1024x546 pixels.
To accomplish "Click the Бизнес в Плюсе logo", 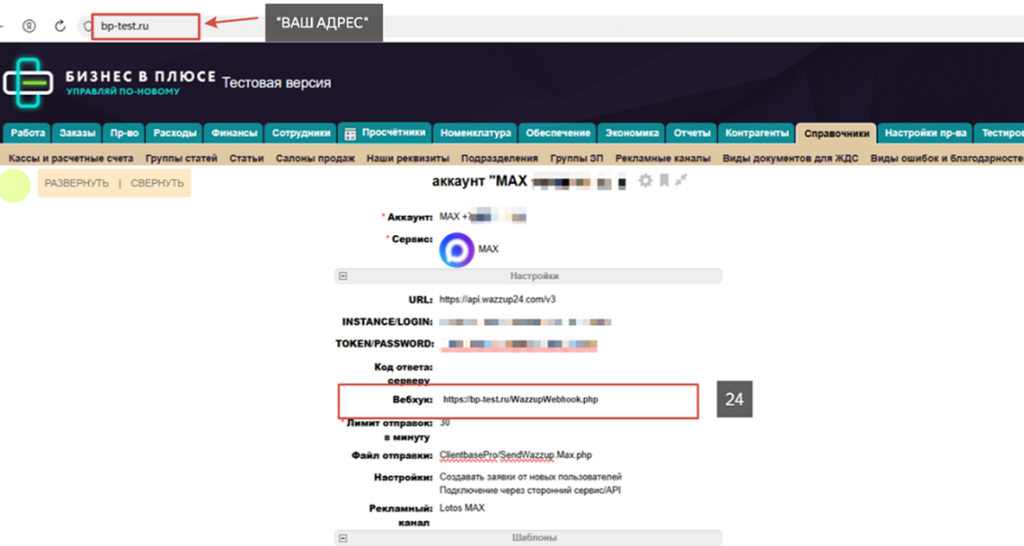I will [x=28, y=83].
